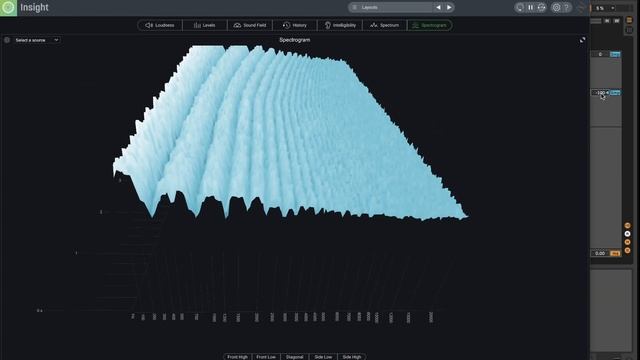This screenshot has width=640, height=360.
Task: Click the listen headphone icon in header
Action: point(520,7)
